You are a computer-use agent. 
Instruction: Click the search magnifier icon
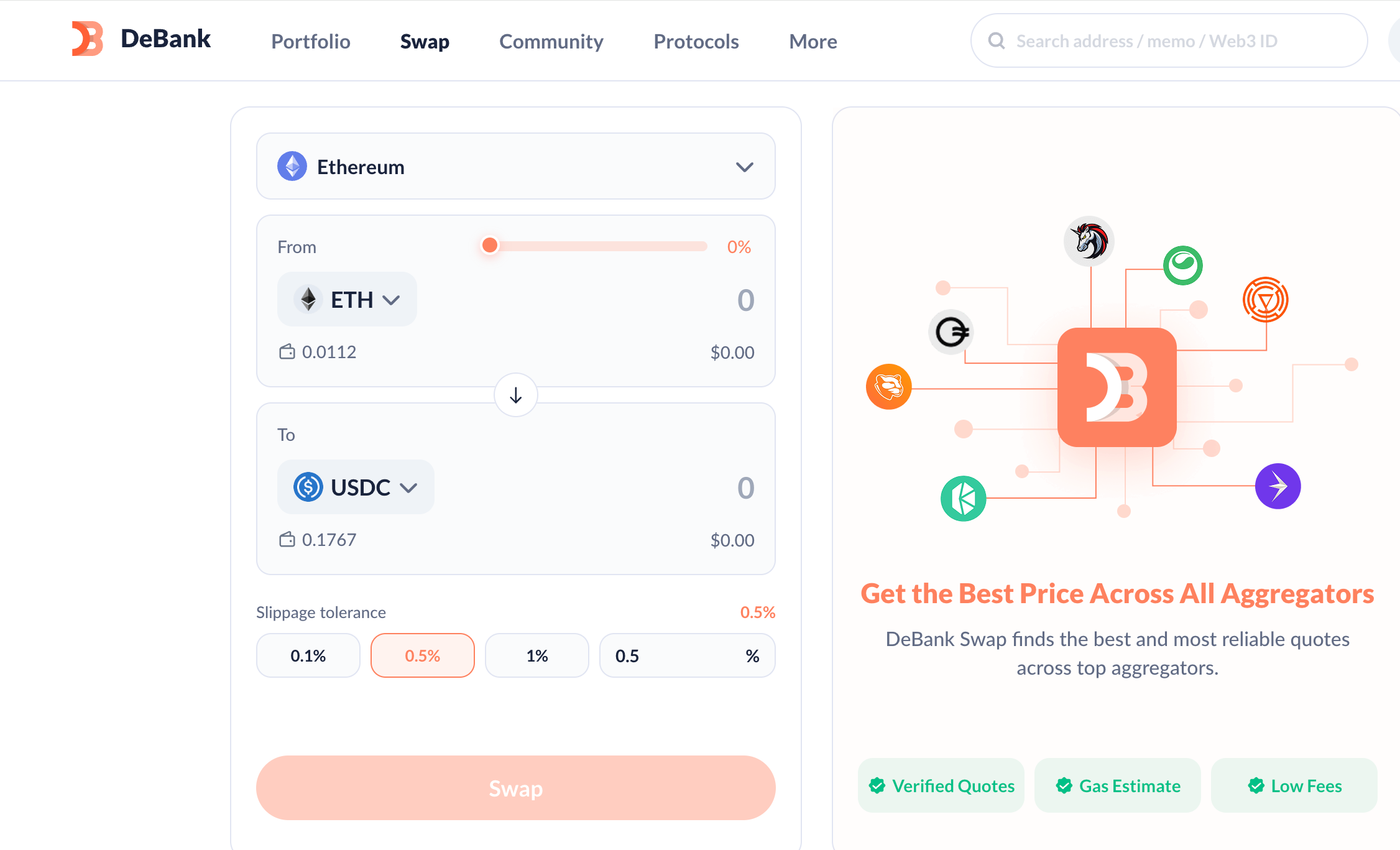click(997, 41)
